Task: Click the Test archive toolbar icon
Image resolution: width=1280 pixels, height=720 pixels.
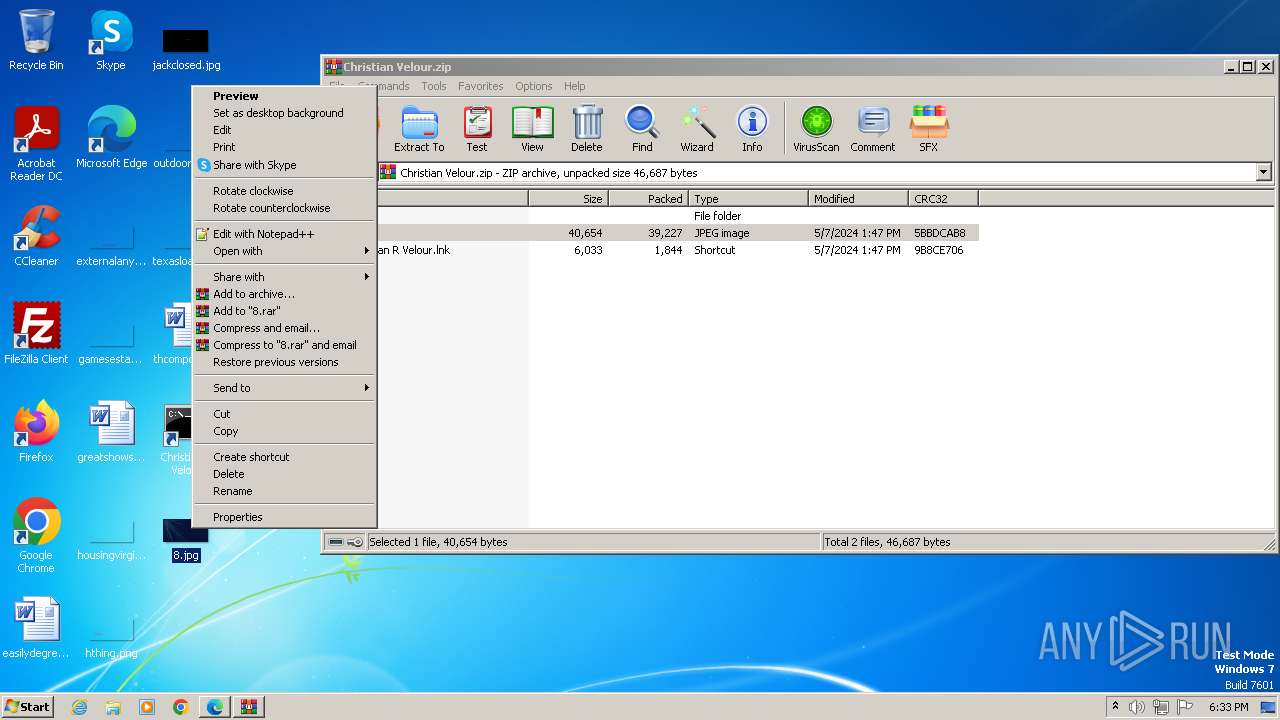Action: tap(477, 129)
